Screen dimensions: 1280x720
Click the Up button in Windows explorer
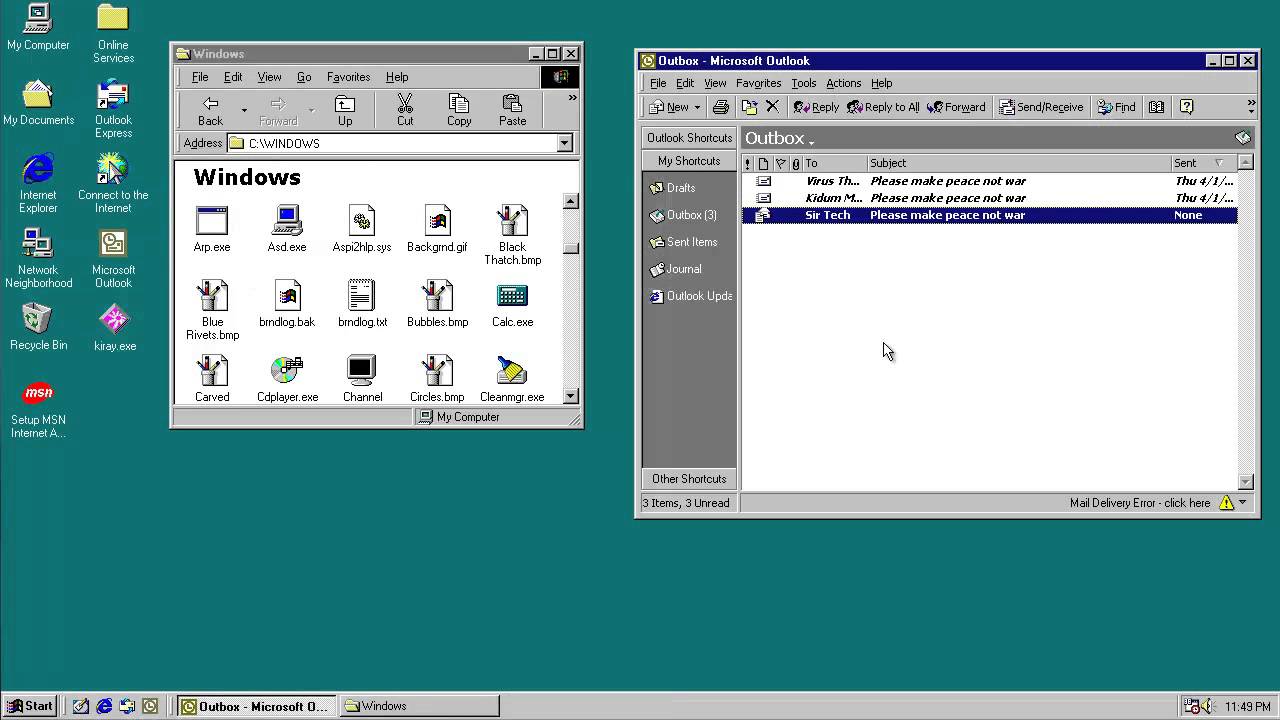345,110
